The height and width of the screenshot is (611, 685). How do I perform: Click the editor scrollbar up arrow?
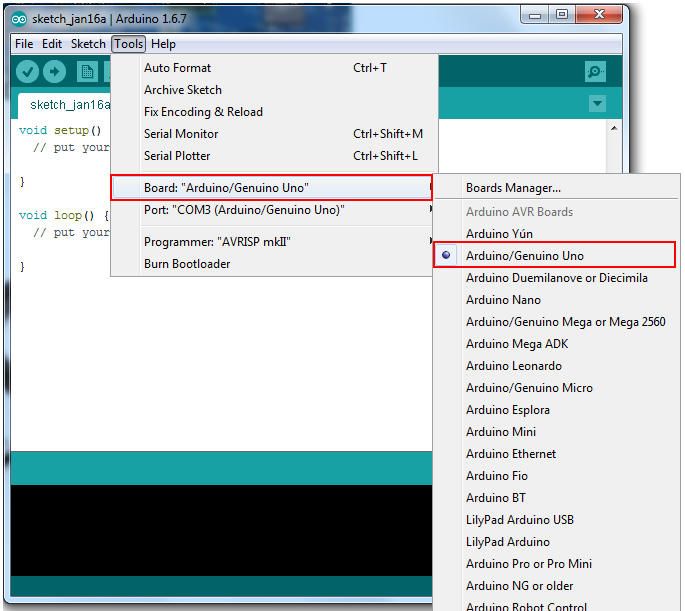pos(614,128)
